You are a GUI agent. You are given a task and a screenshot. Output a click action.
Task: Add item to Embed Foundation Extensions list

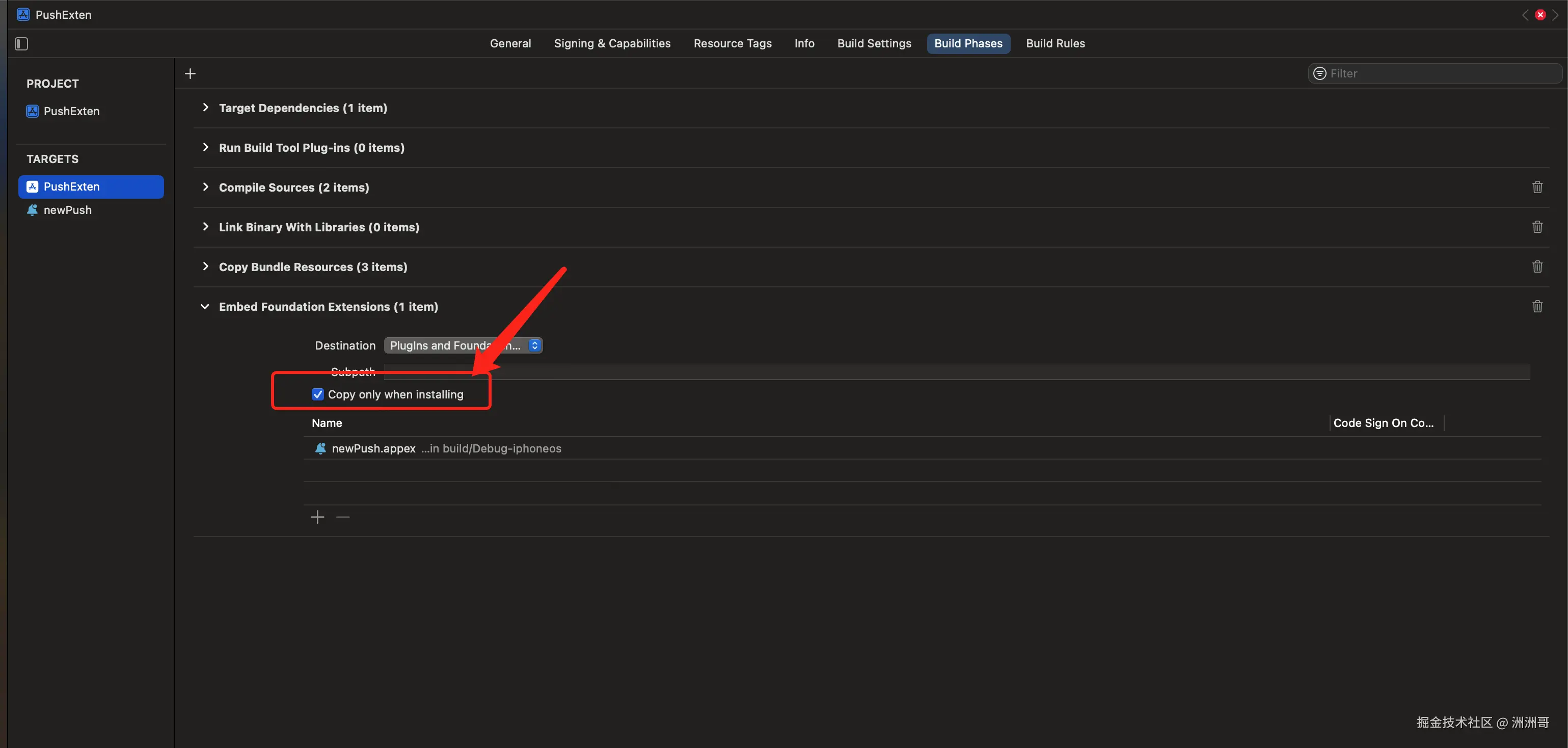pos(317,517)
